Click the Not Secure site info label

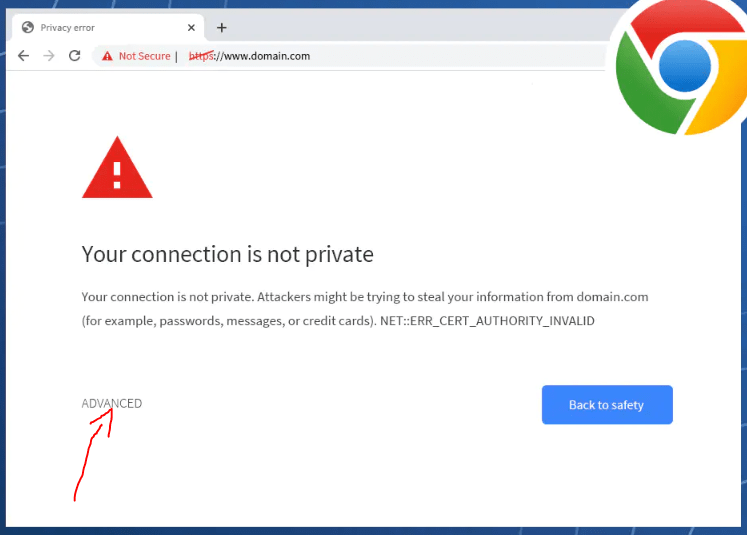point(144,56)
